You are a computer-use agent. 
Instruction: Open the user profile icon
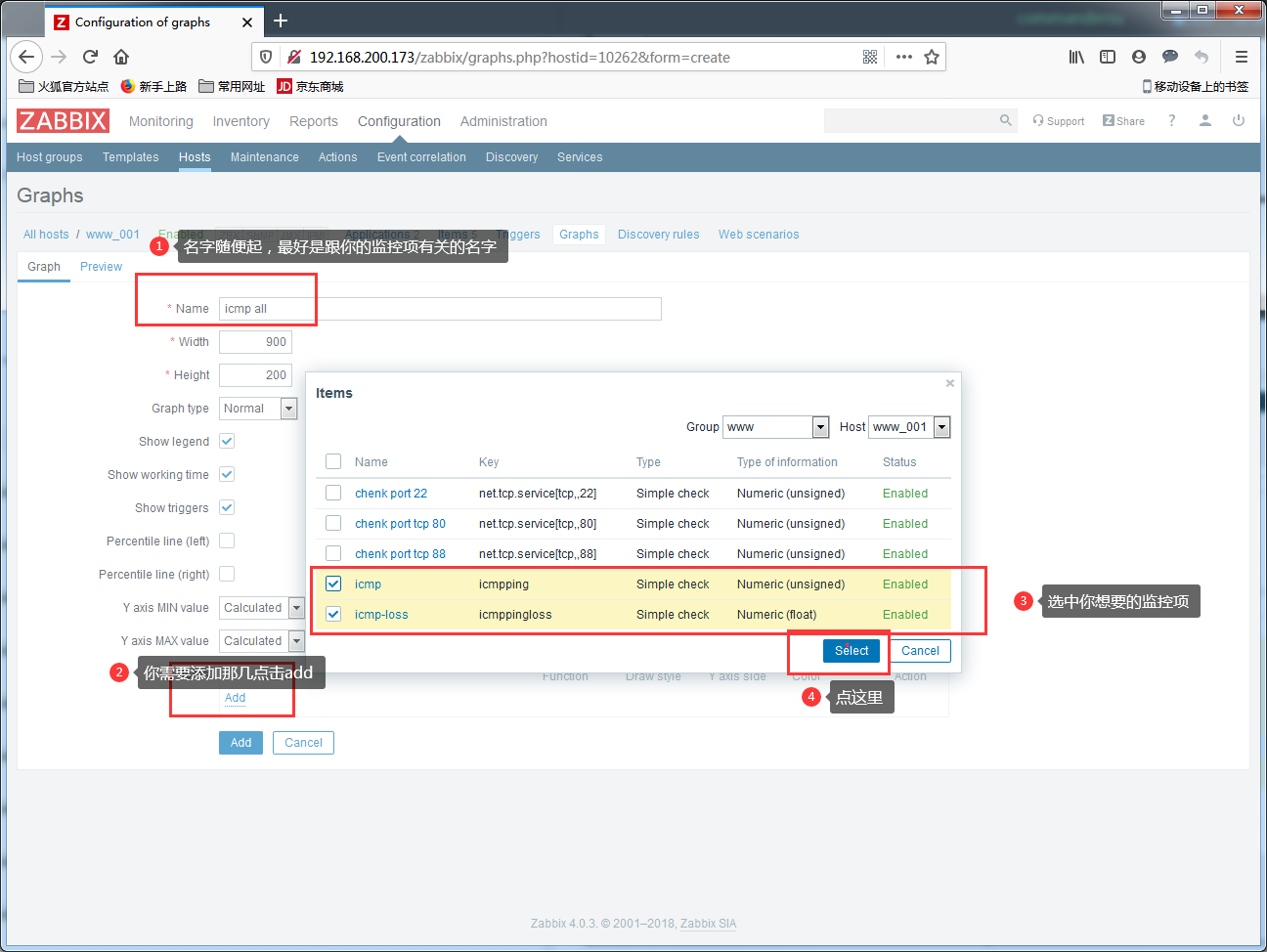(x=1205, y=120)
